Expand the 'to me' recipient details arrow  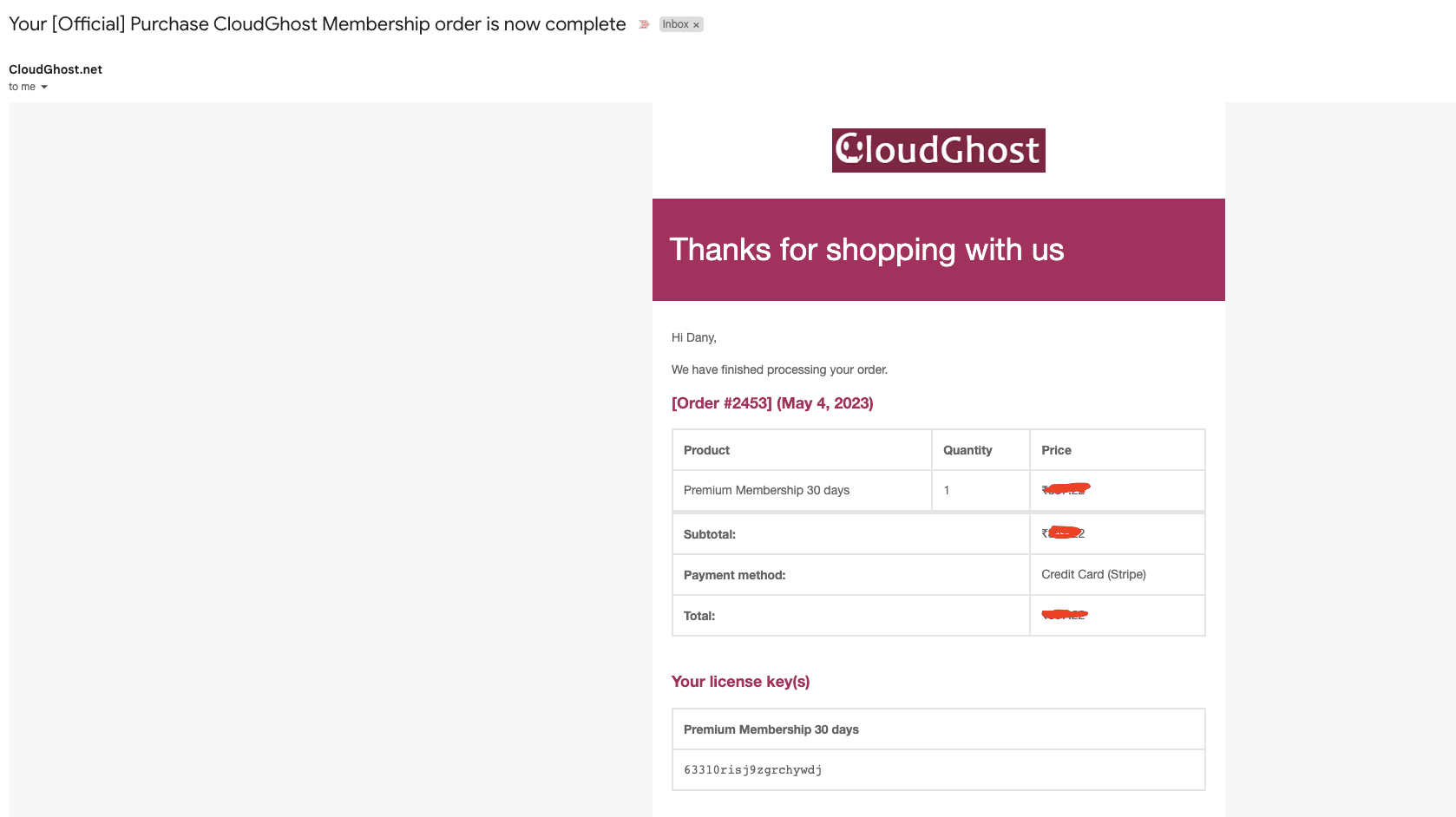44,87
